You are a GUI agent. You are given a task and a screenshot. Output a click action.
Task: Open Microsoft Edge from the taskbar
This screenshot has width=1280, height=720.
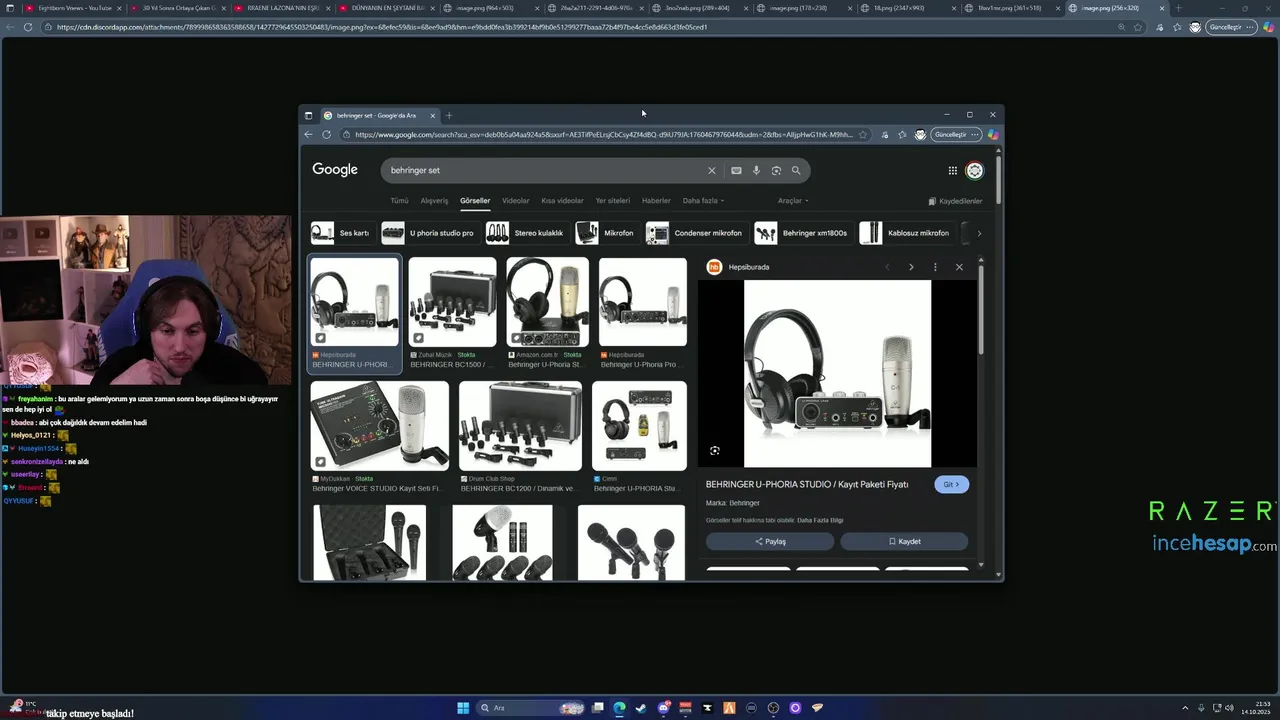(x=619, y=708)
